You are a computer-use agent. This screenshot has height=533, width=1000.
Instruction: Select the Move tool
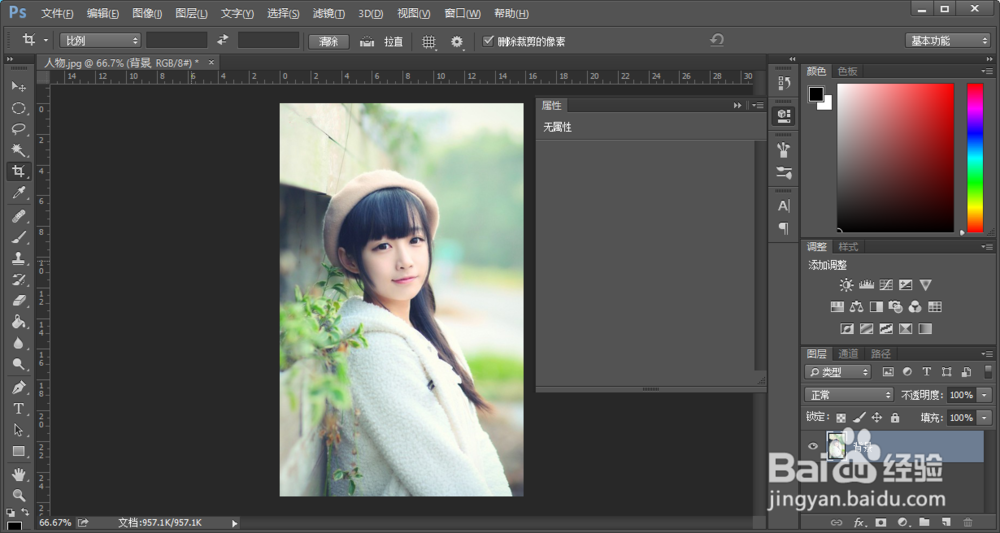[18, 86]
